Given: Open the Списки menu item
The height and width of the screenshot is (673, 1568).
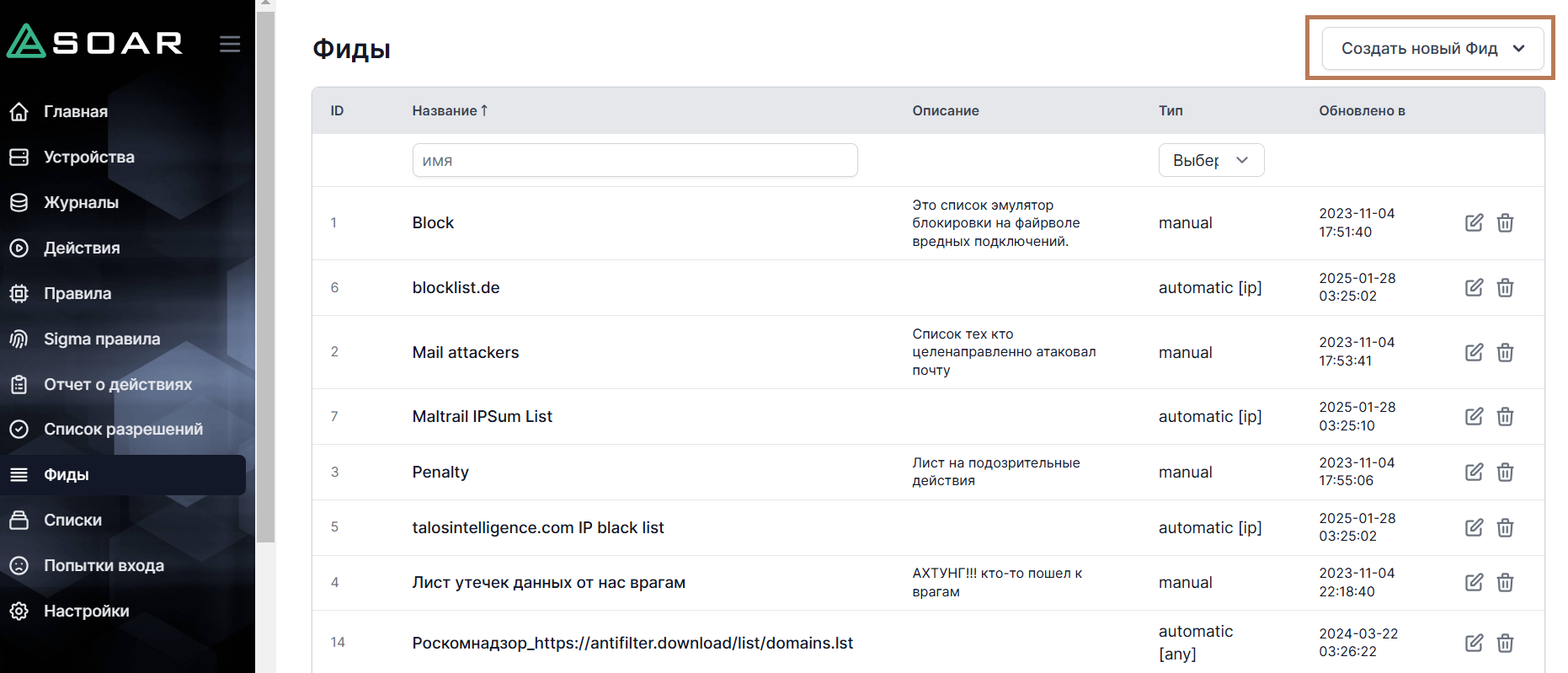Looking at the screenshot, I should pyautogui.click(x=72, y=521).
